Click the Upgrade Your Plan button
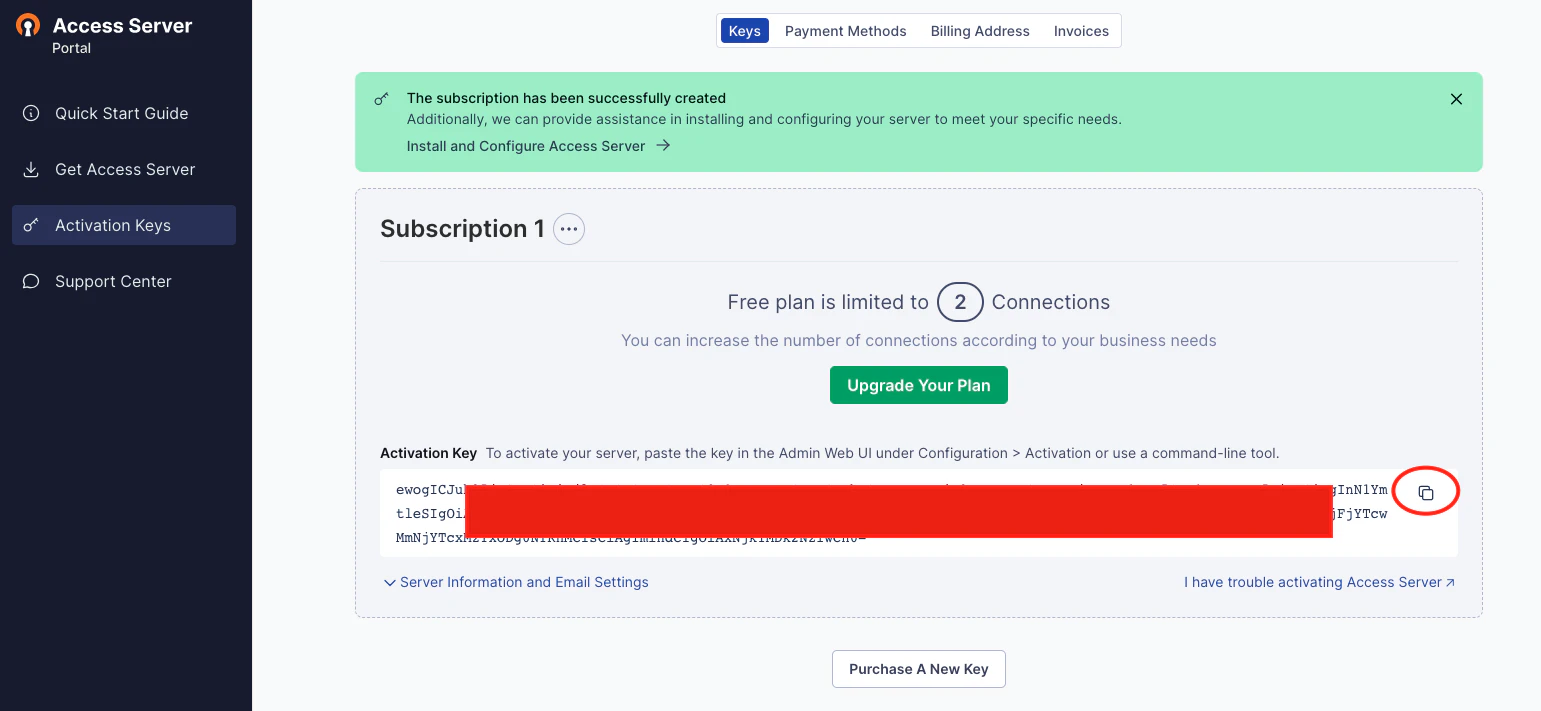Viewport: 1541px width, 711px height. point(919,385)
